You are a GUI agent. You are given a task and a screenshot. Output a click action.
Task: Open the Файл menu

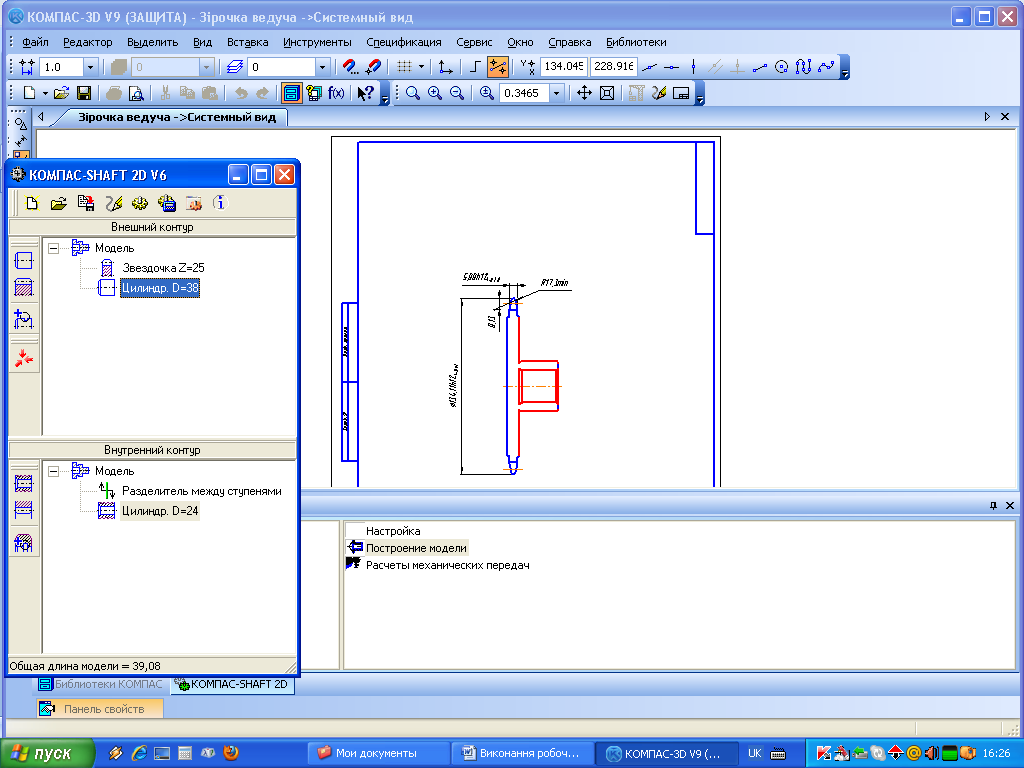(35, 42)
